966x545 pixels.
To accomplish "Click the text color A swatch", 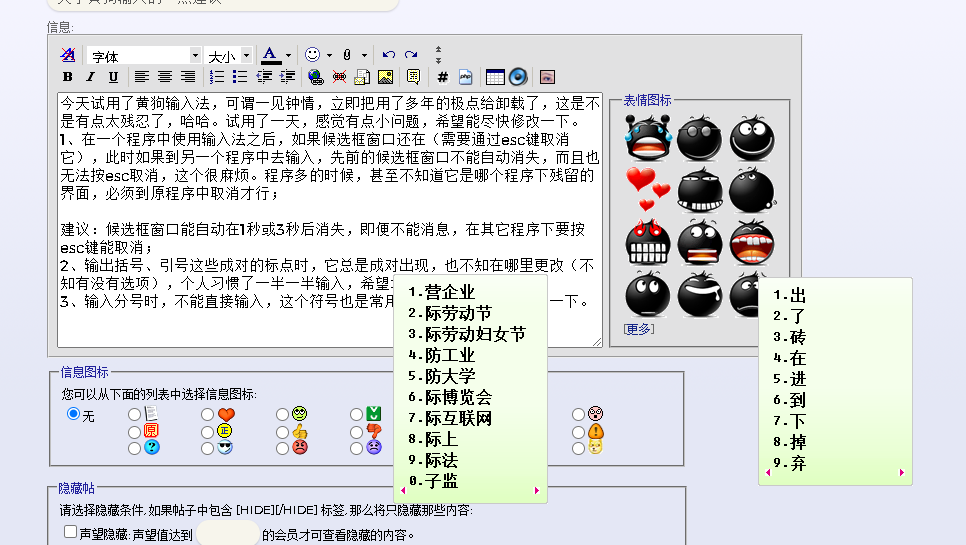I will [x=270, y=55].
